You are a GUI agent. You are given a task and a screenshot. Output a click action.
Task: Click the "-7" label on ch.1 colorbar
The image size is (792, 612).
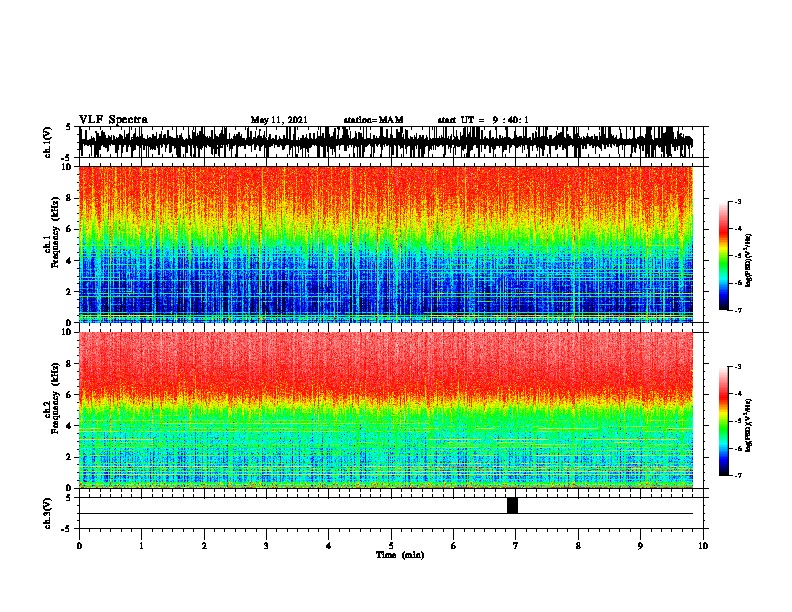[x=738, y=310]
